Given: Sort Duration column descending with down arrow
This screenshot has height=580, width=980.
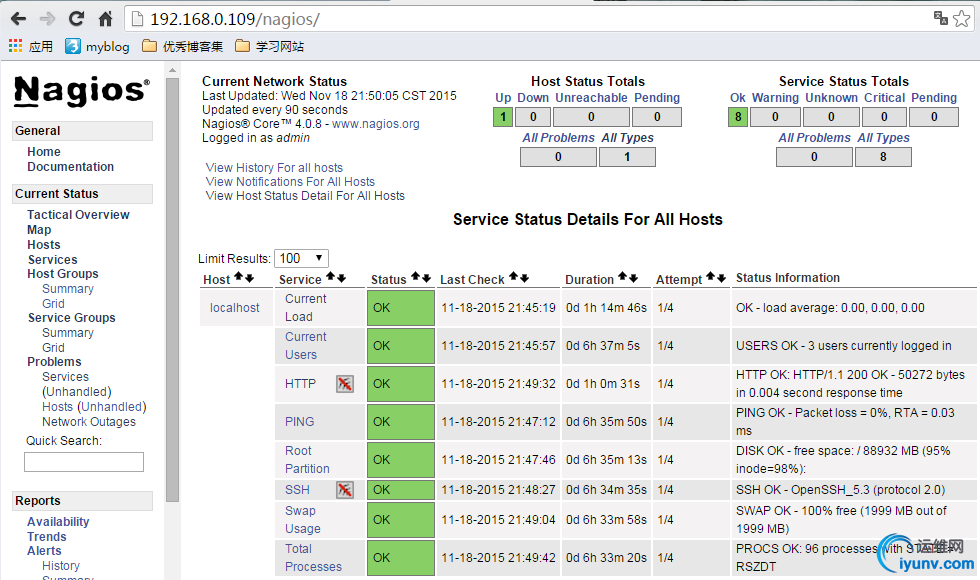Looking at the screenshot, I should click(x=633, y=278).
